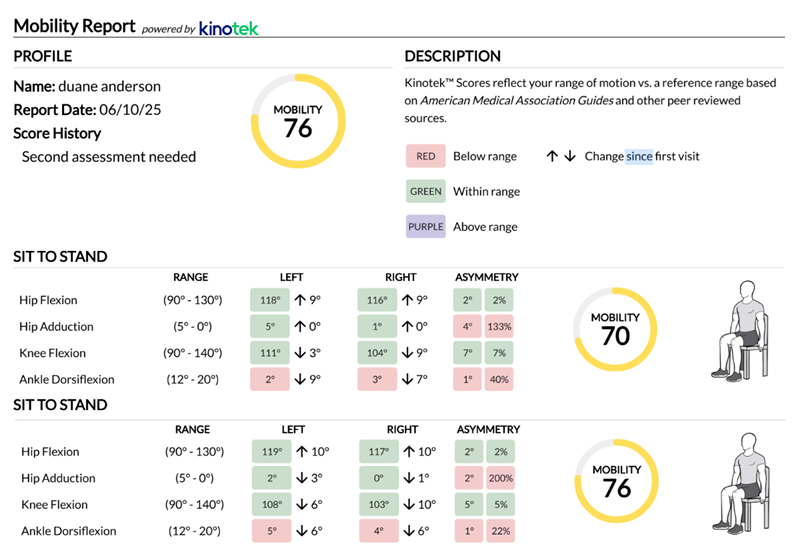Click the highlighted word 'since' in legend
This screenshot has width=803, height=545.
[639, 156]
